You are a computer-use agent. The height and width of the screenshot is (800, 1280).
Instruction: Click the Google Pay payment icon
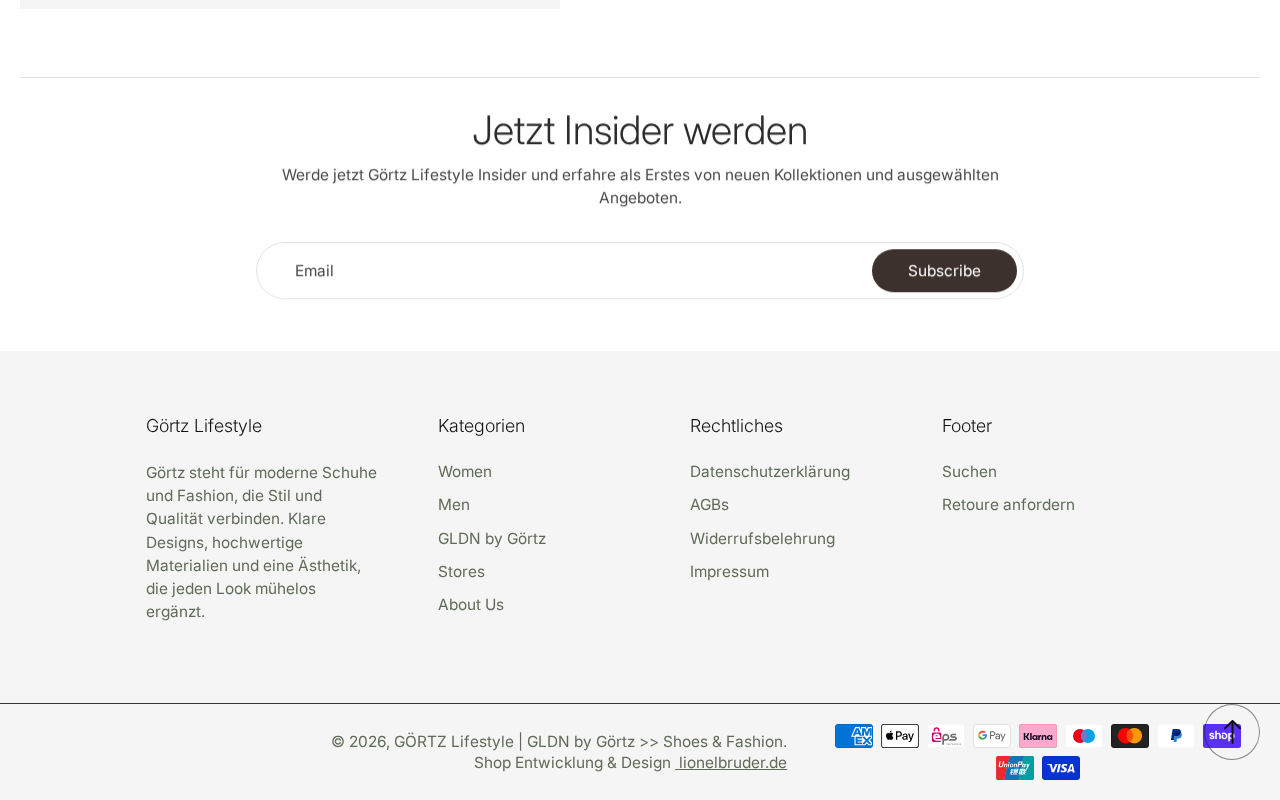coord(992,736)
